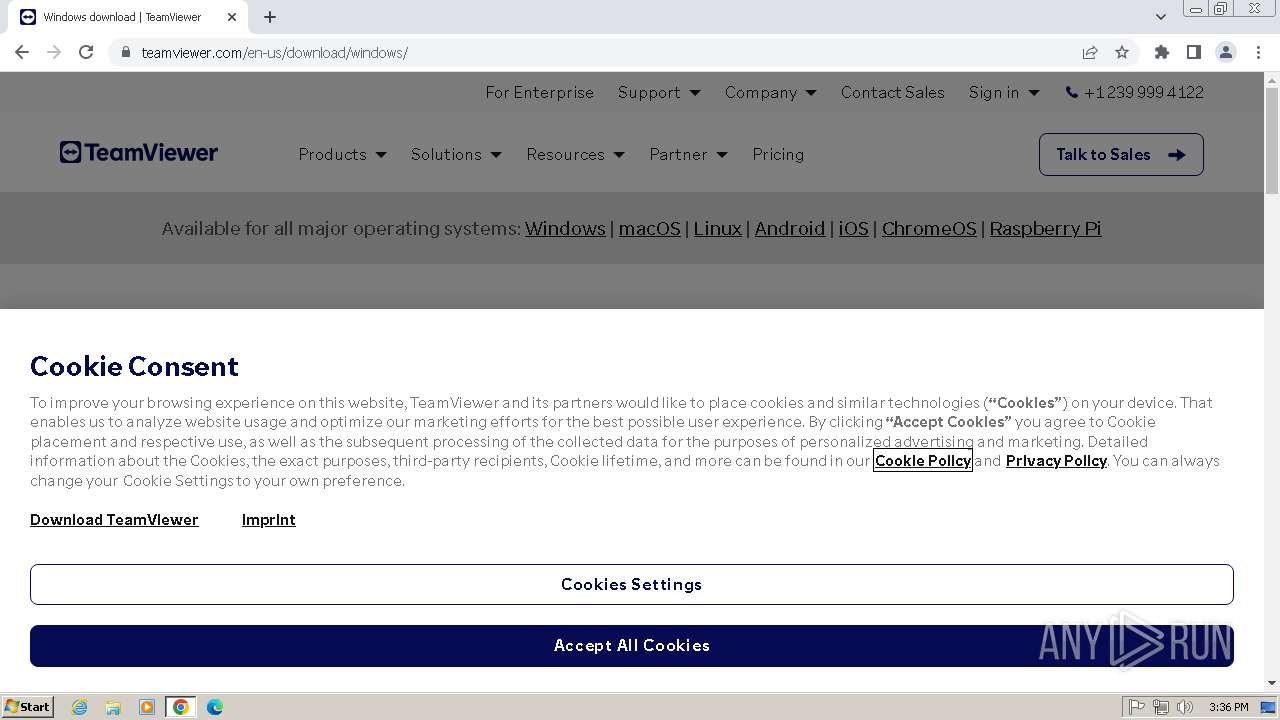
Task: Click the TeamViewer logo
Action: click(139, 153)
